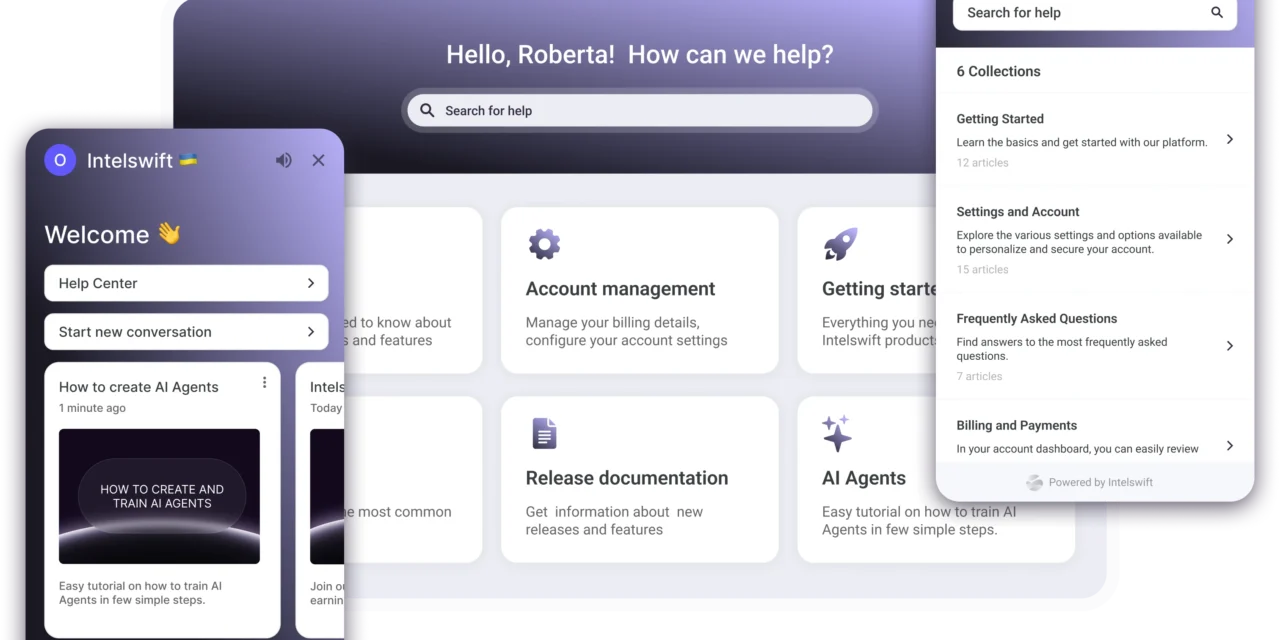Mute the widget sound via speaker icon

pyautogui.click(x=284, y=160)
